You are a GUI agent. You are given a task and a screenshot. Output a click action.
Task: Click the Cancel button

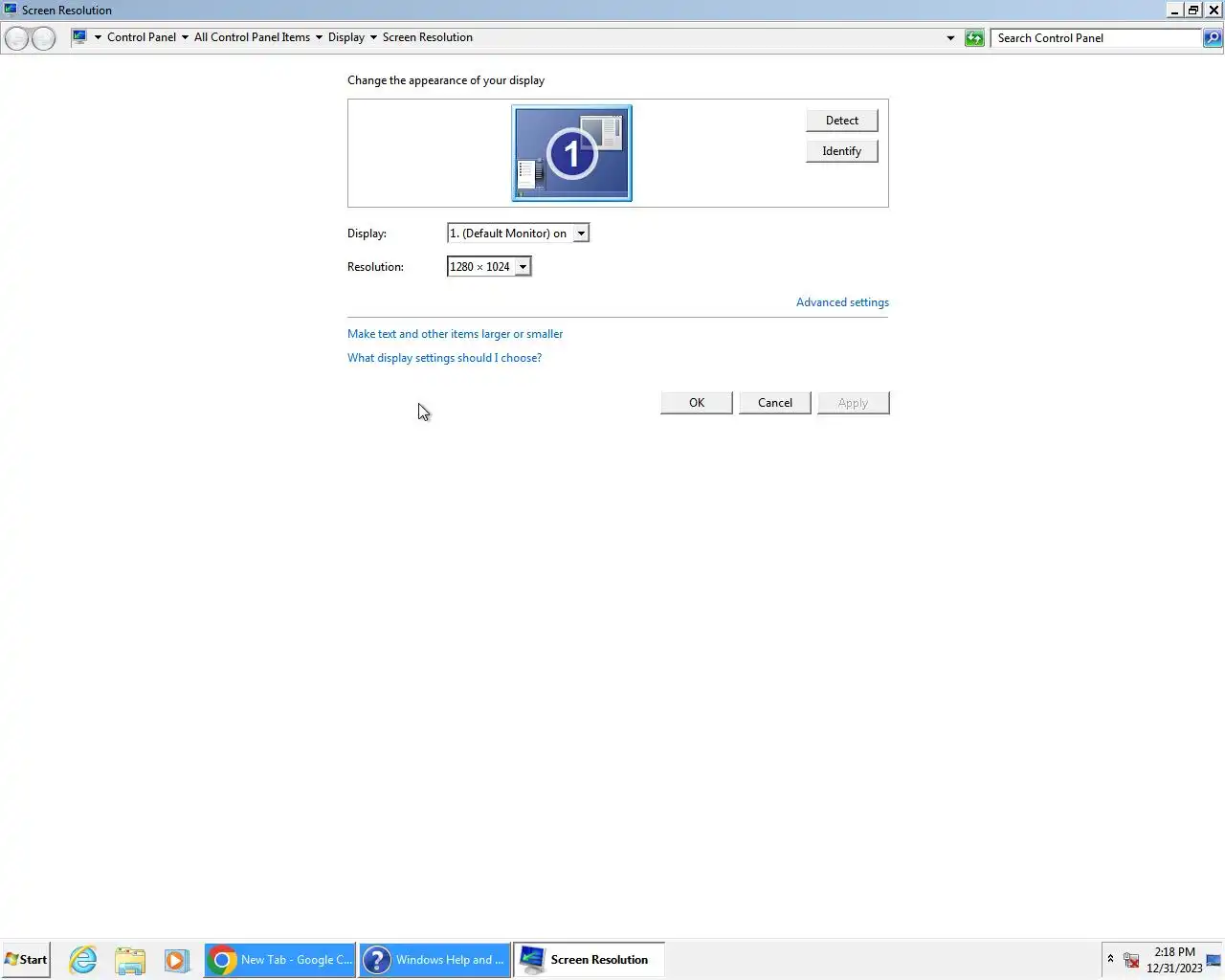[x=775, y=403]
